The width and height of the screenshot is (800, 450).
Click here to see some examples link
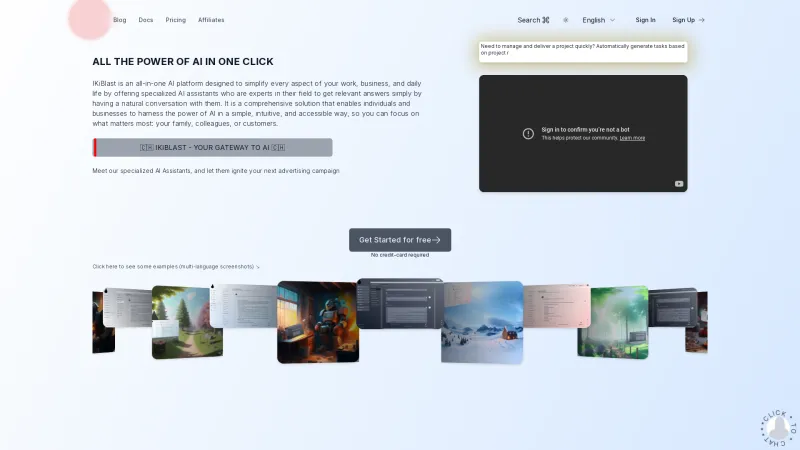[176, 266]
